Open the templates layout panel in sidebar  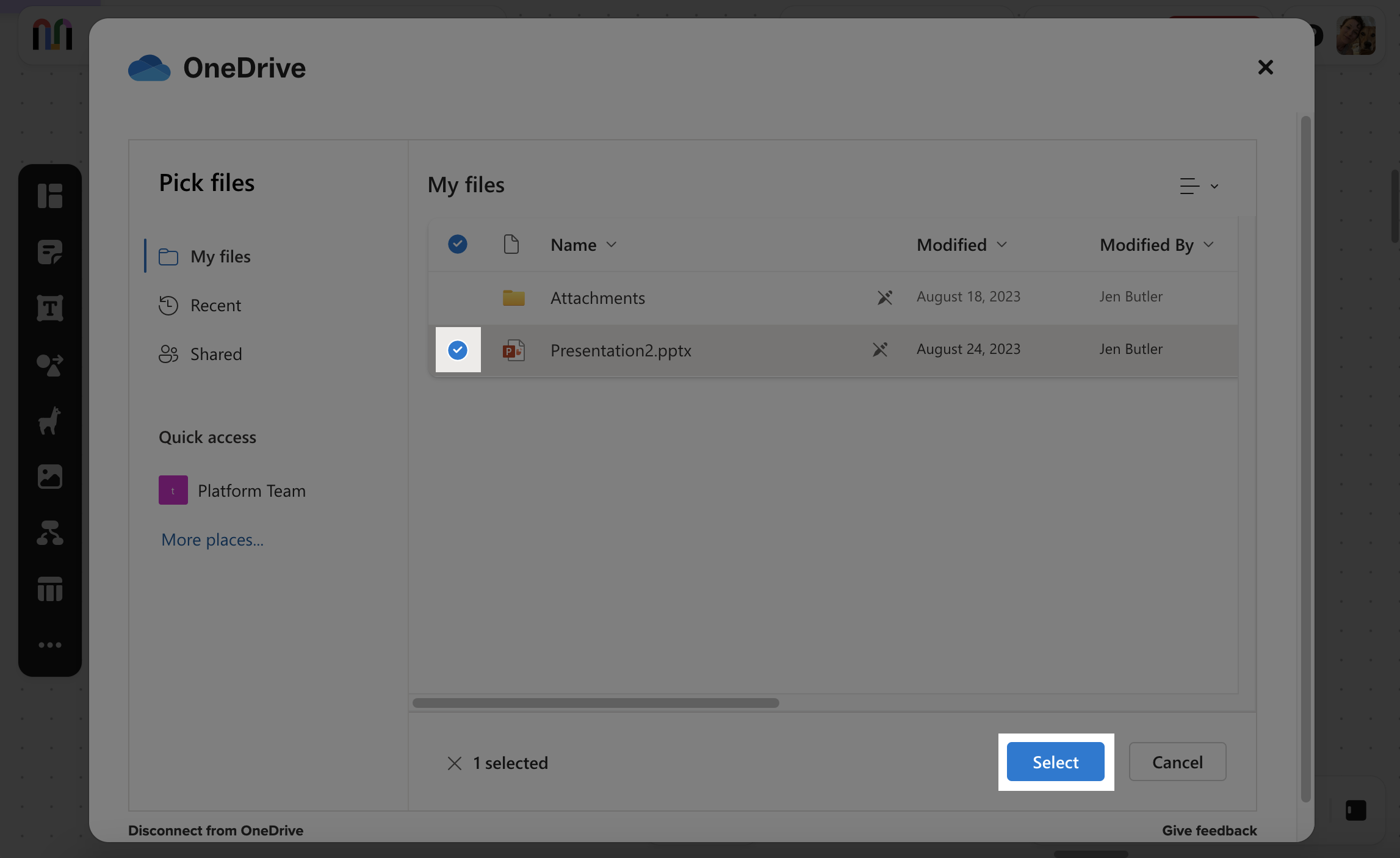click(49, 195)
